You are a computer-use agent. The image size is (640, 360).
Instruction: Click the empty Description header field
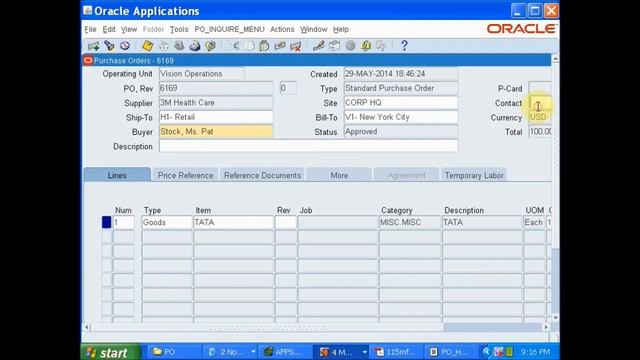coord(309,146)
